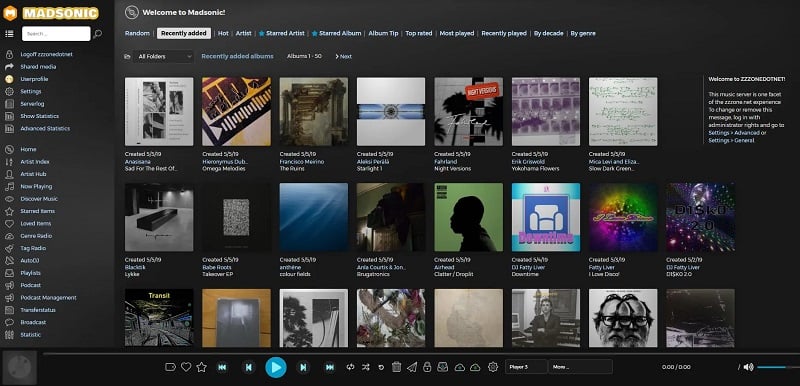
Task: Click the Logoff padlock icon
Action: tap(9, 54)
